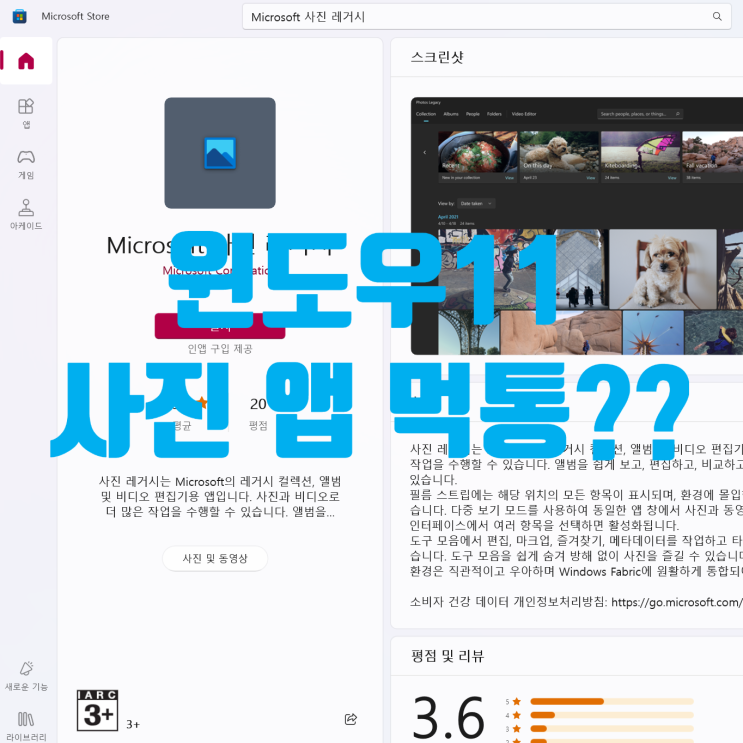Click the 3-star rating bar
Screen dimensions: 743x743
point(612,729)
